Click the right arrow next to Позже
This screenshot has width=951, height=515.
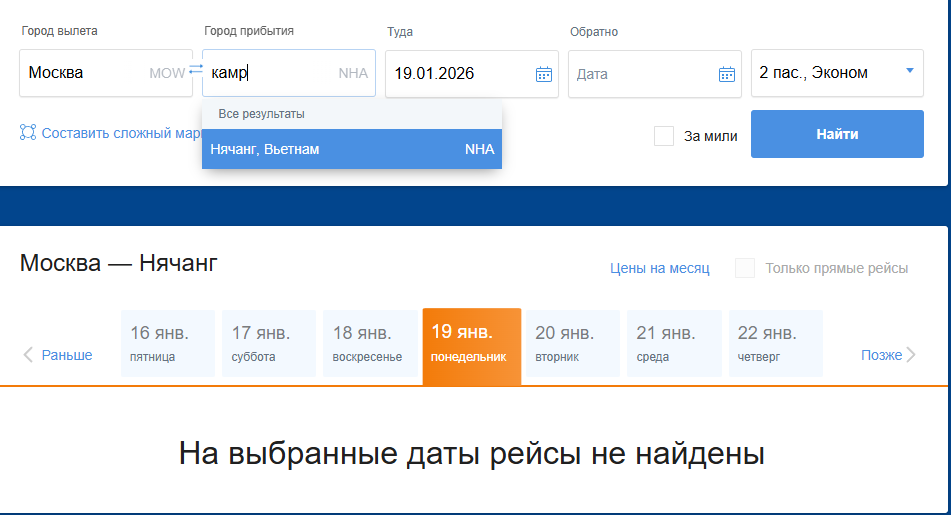[x=911, y=355]
